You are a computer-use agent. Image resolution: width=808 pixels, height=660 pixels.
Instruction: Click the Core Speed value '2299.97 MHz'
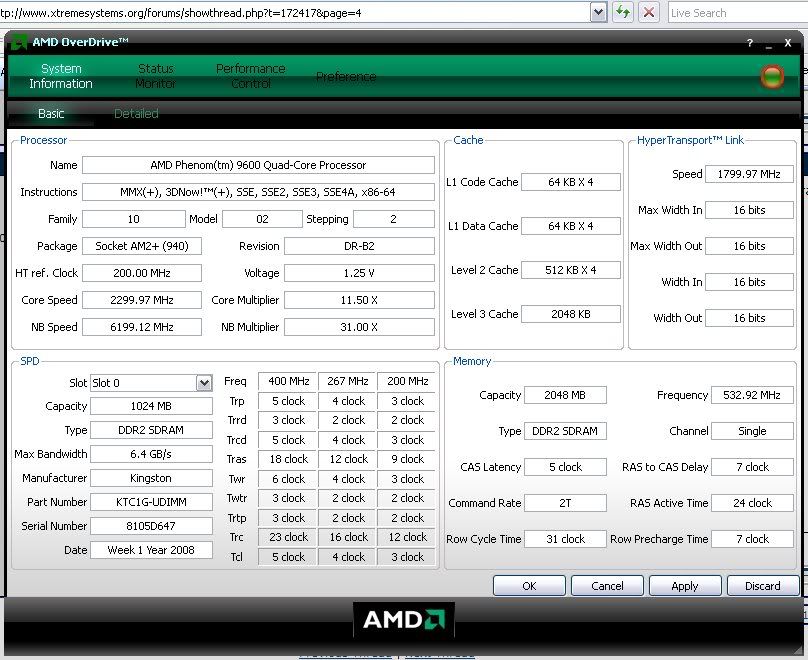pos(142,300)
